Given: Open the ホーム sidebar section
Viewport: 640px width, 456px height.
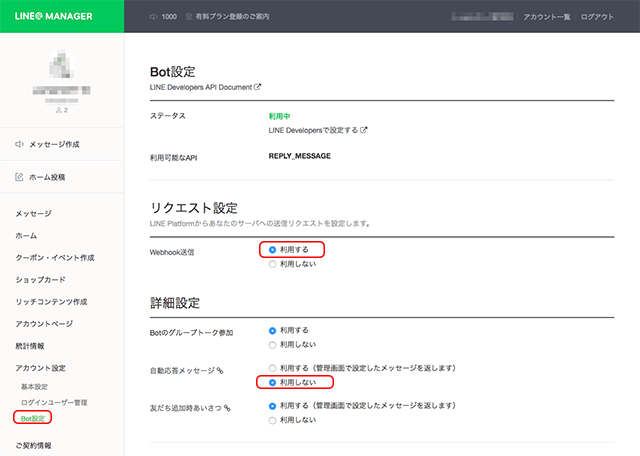Looking at the screenshot, I should tap(26, 236).
